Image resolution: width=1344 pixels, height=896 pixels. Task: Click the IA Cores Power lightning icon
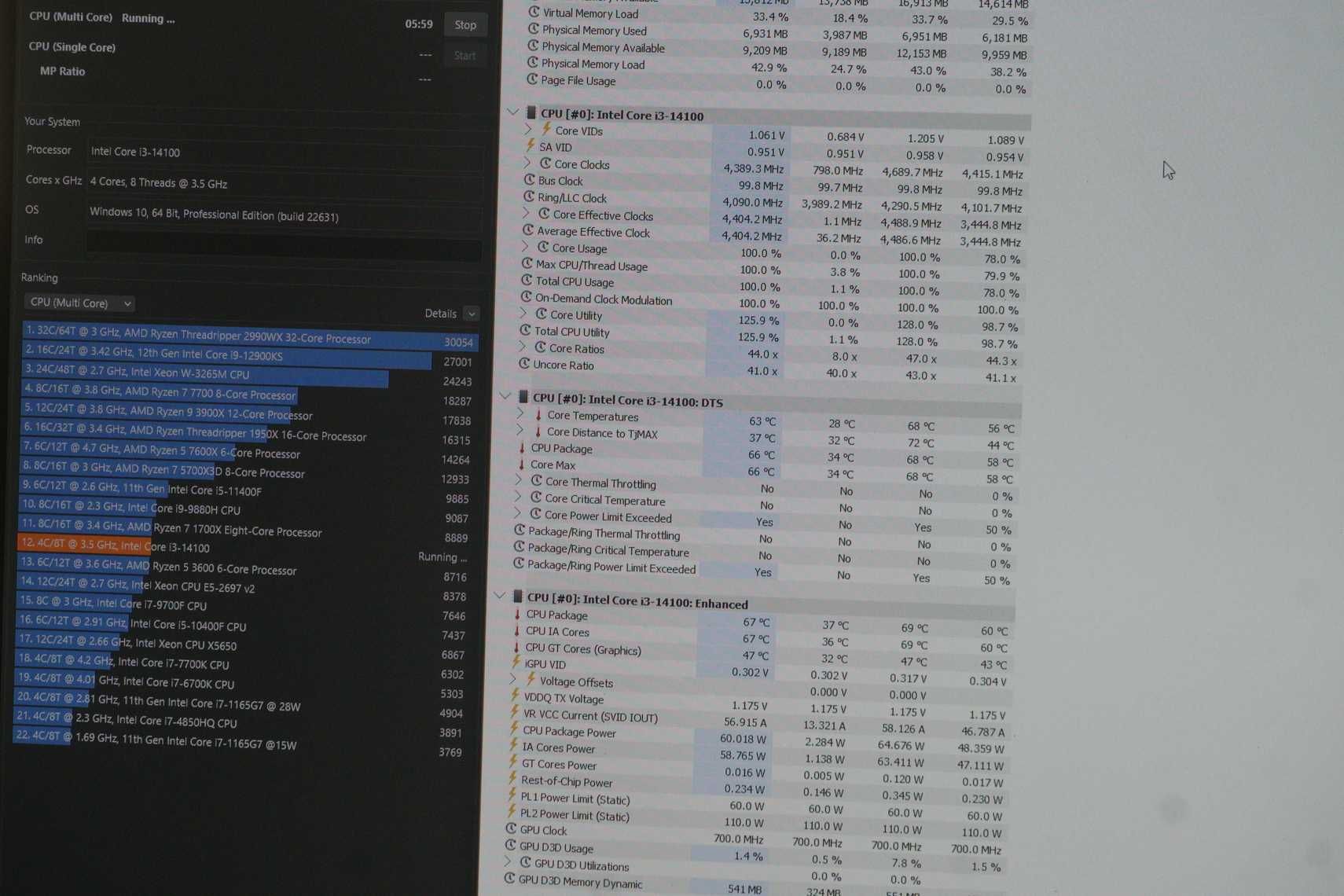[513, 746]
